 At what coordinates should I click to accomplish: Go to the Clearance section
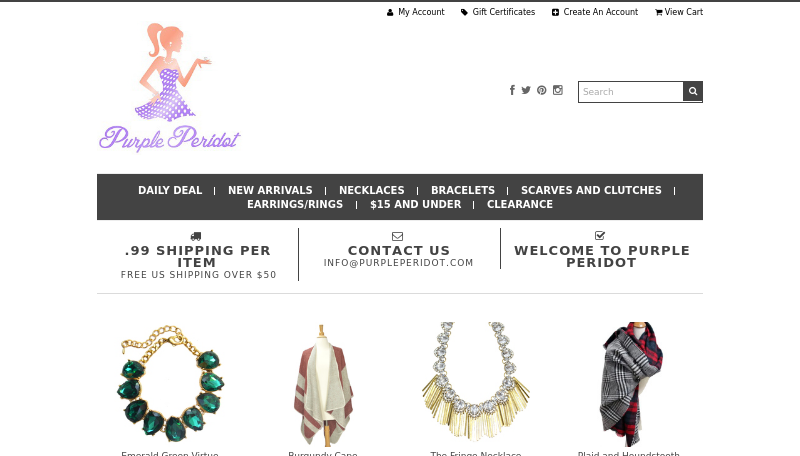click(520, 205)
